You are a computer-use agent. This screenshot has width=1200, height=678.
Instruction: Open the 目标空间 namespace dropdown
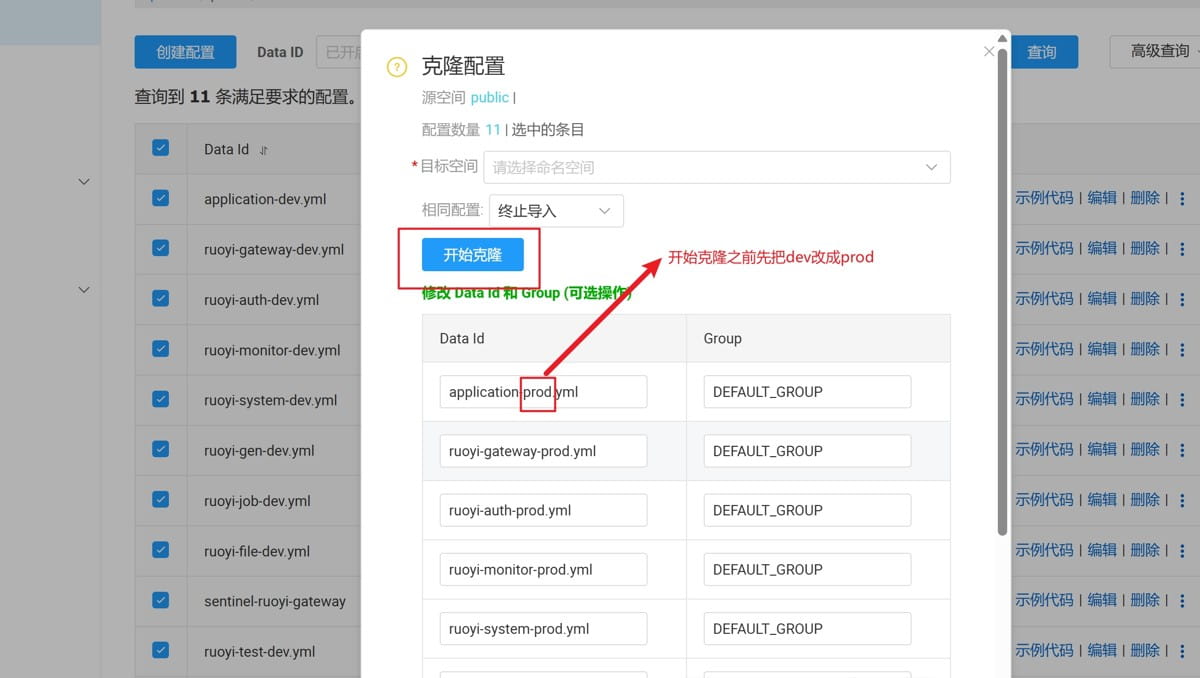717,167
